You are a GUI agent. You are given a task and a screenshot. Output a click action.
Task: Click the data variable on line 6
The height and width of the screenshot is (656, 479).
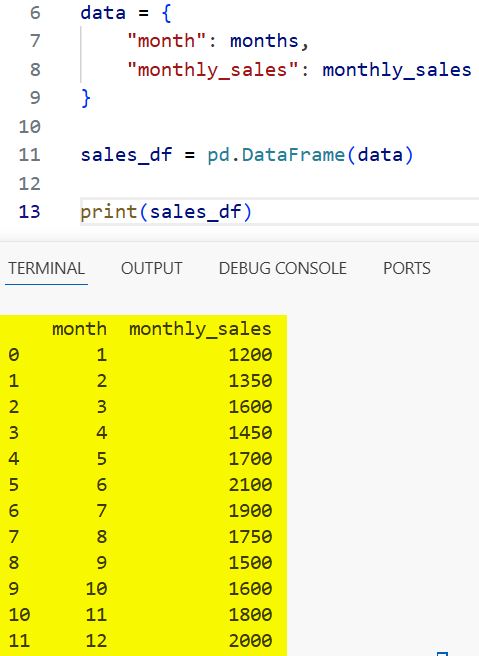[103, 13]
